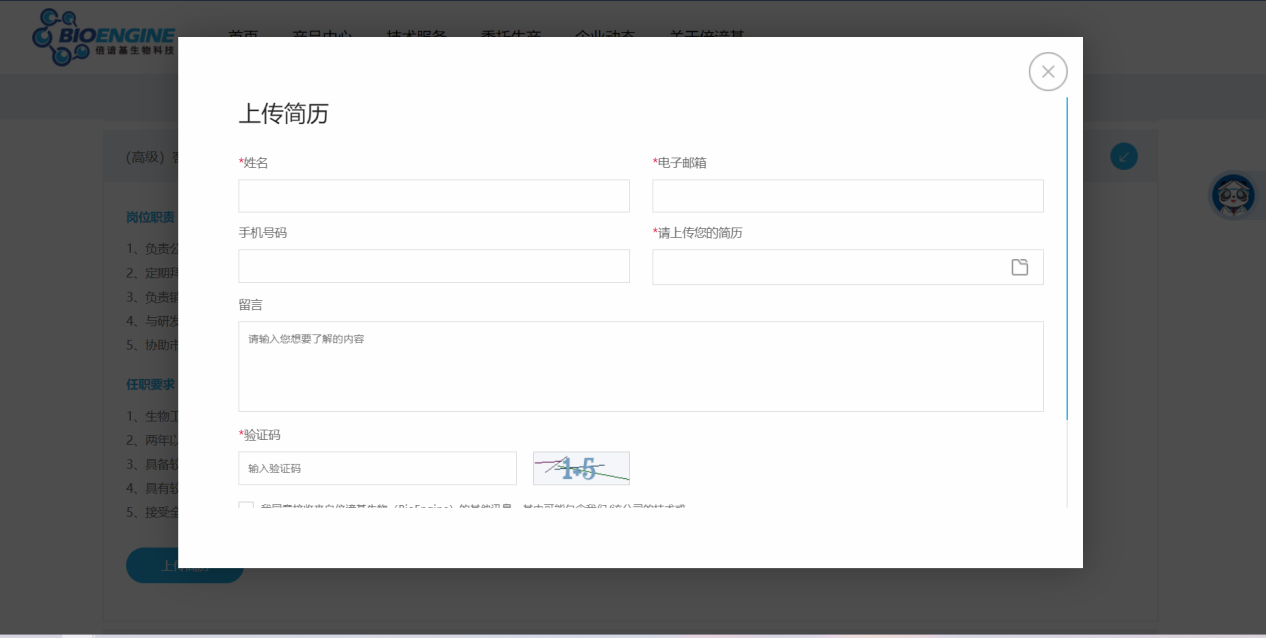The image size is (1266, 638).
Task: Click the 姓名 input field
Action: pyautogui.click(x=433, y=196)
